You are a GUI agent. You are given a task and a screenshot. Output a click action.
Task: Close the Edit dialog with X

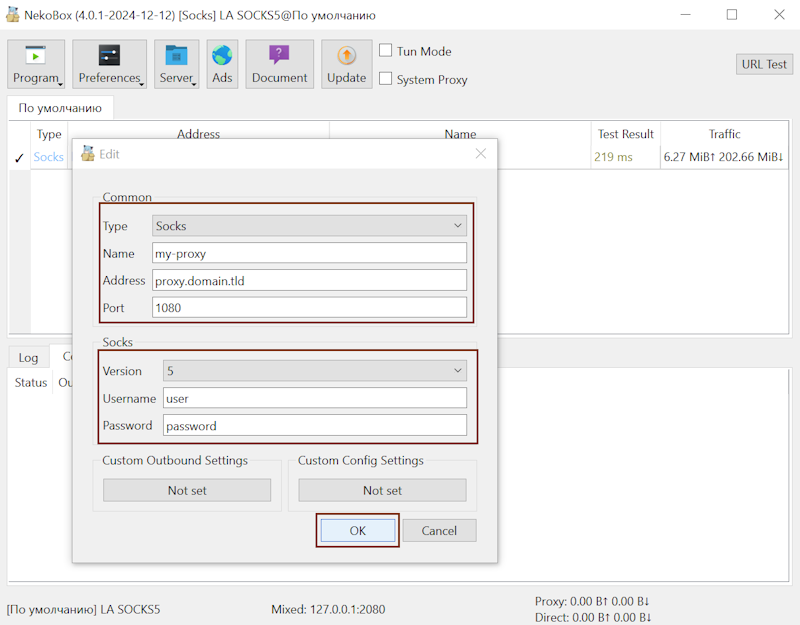tap(480, 154)
